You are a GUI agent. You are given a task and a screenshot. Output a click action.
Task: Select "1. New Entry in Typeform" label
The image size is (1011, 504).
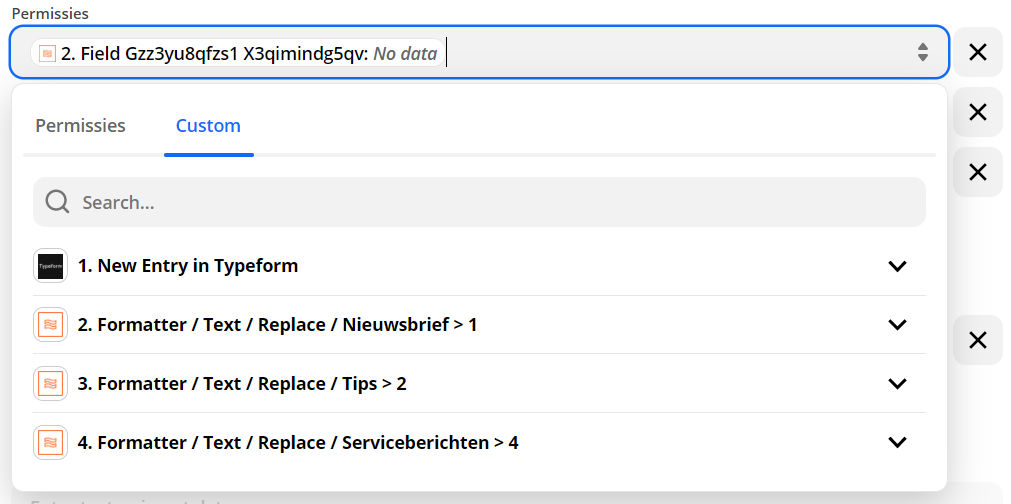point(188,266)
